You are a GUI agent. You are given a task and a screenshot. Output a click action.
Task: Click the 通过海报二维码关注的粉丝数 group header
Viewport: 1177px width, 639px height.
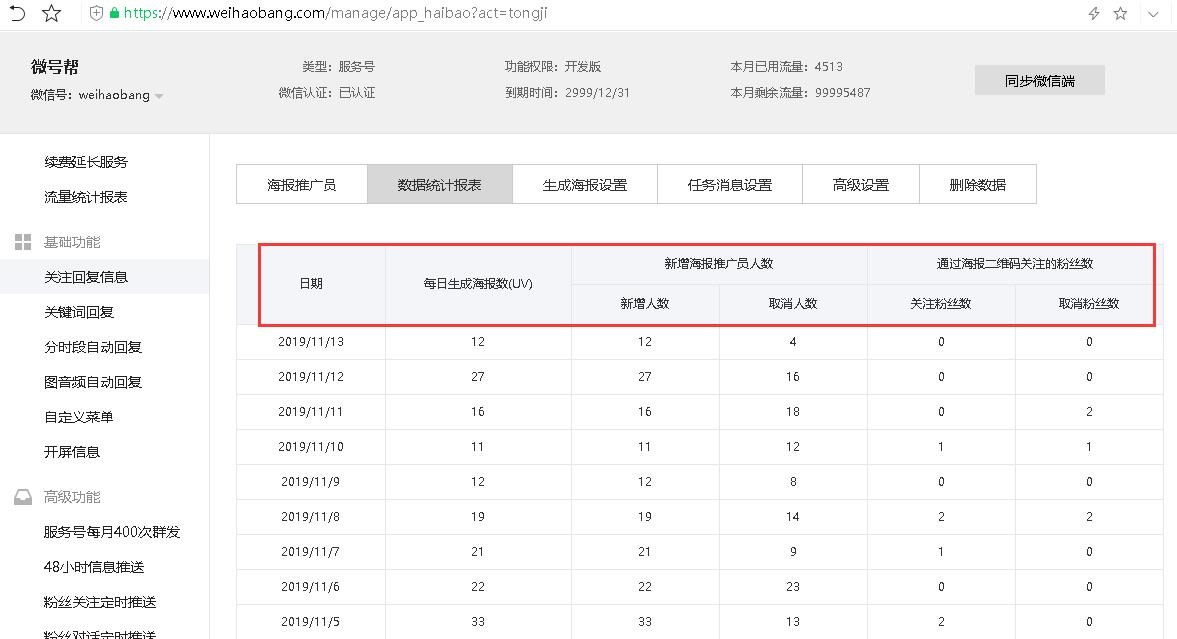coord(1015,264)
